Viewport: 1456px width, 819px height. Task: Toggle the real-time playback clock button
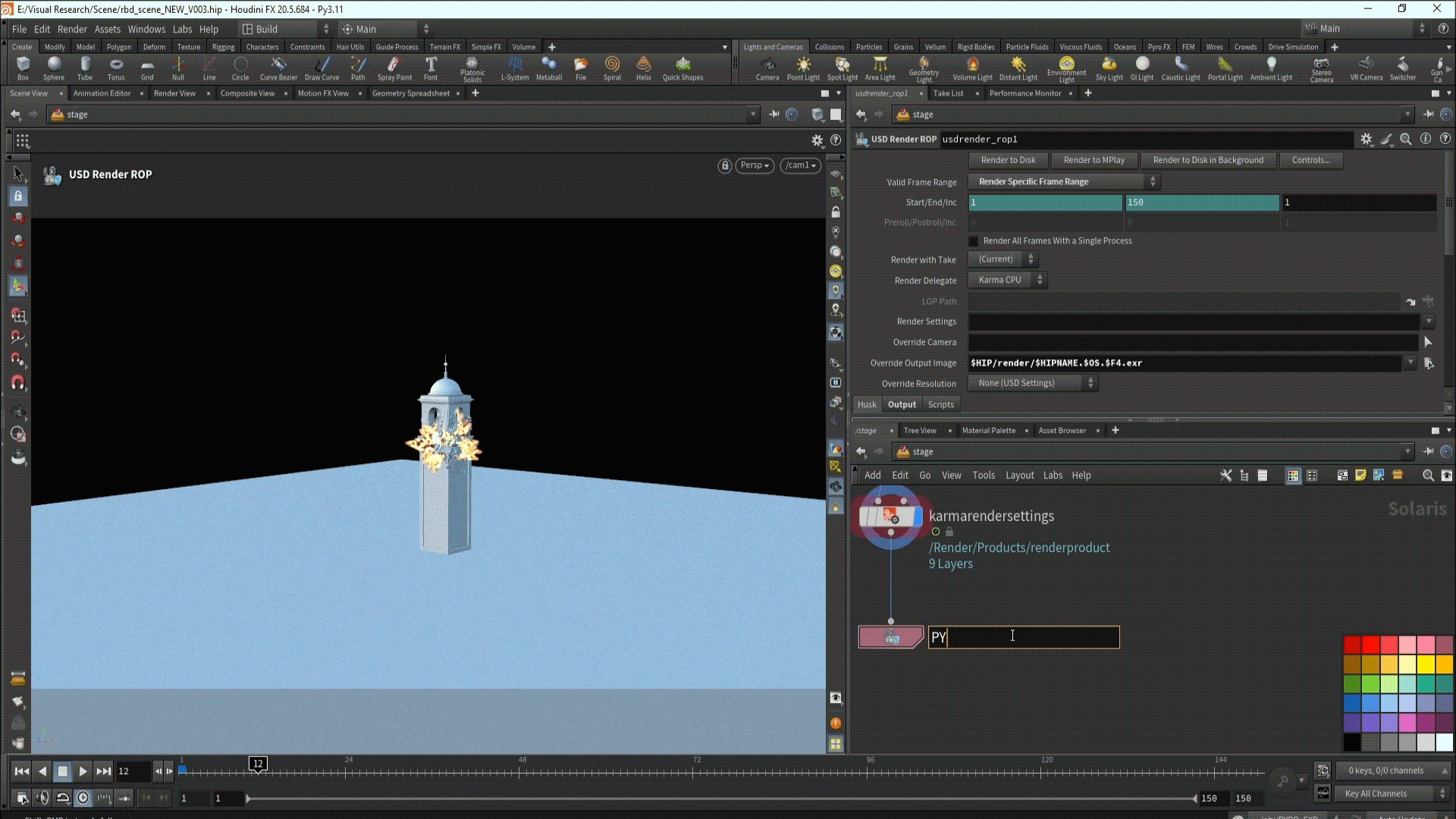[83, 798]
